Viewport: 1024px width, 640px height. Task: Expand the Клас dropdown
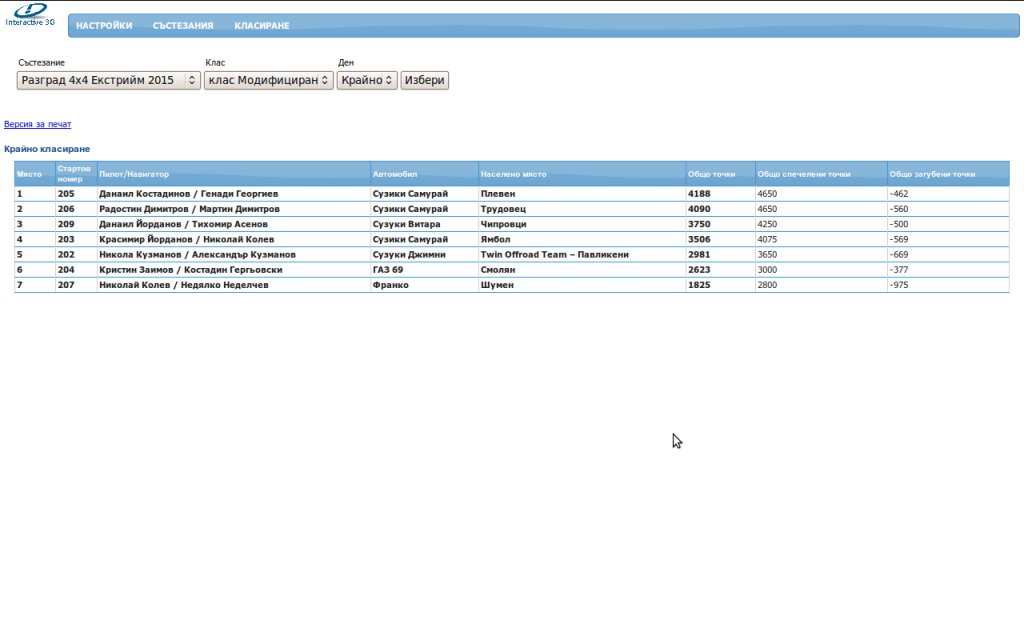coord(268,80)
